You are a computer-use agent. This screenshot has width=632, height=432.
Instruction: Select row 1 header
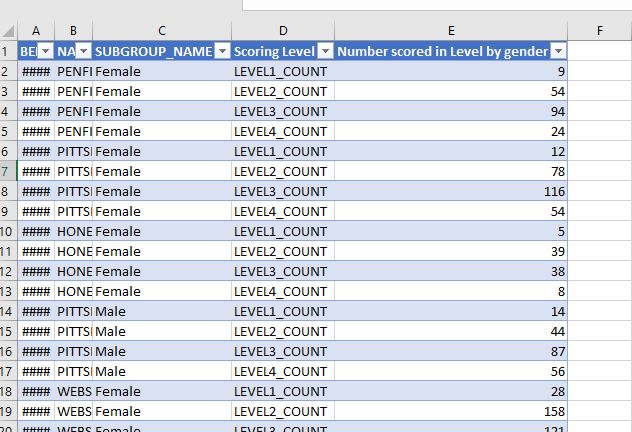click(8, 51)
